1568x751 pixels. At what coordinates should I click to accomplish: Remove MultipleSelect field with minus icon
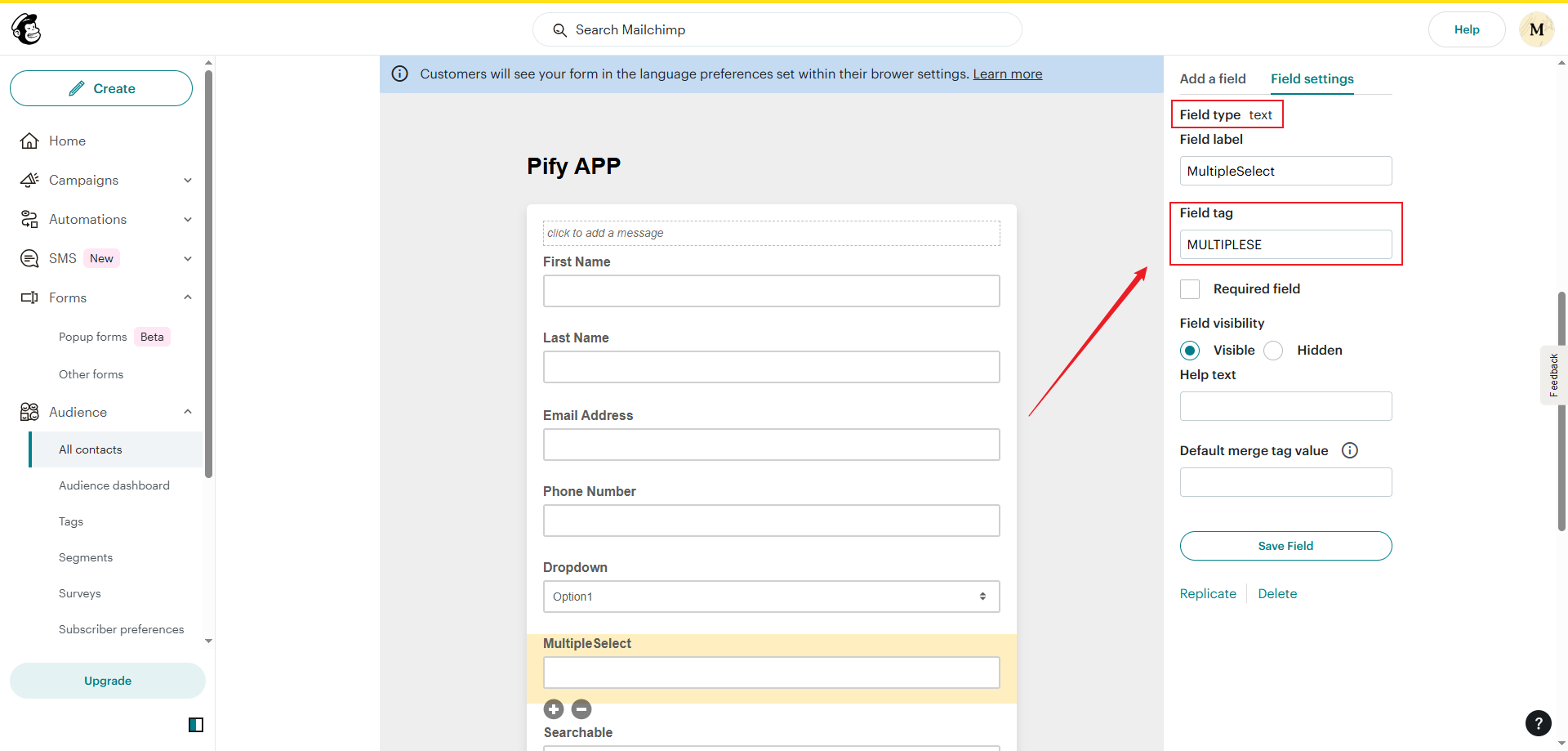click(x=581, y=709)
